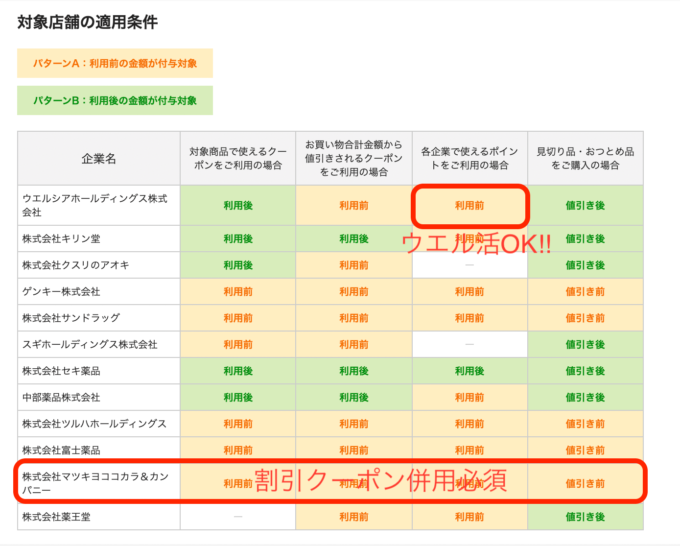
Task: Click 利用後 in キリン堂 row, 対象商品クーポン column
Action: (x=238, y=239)
